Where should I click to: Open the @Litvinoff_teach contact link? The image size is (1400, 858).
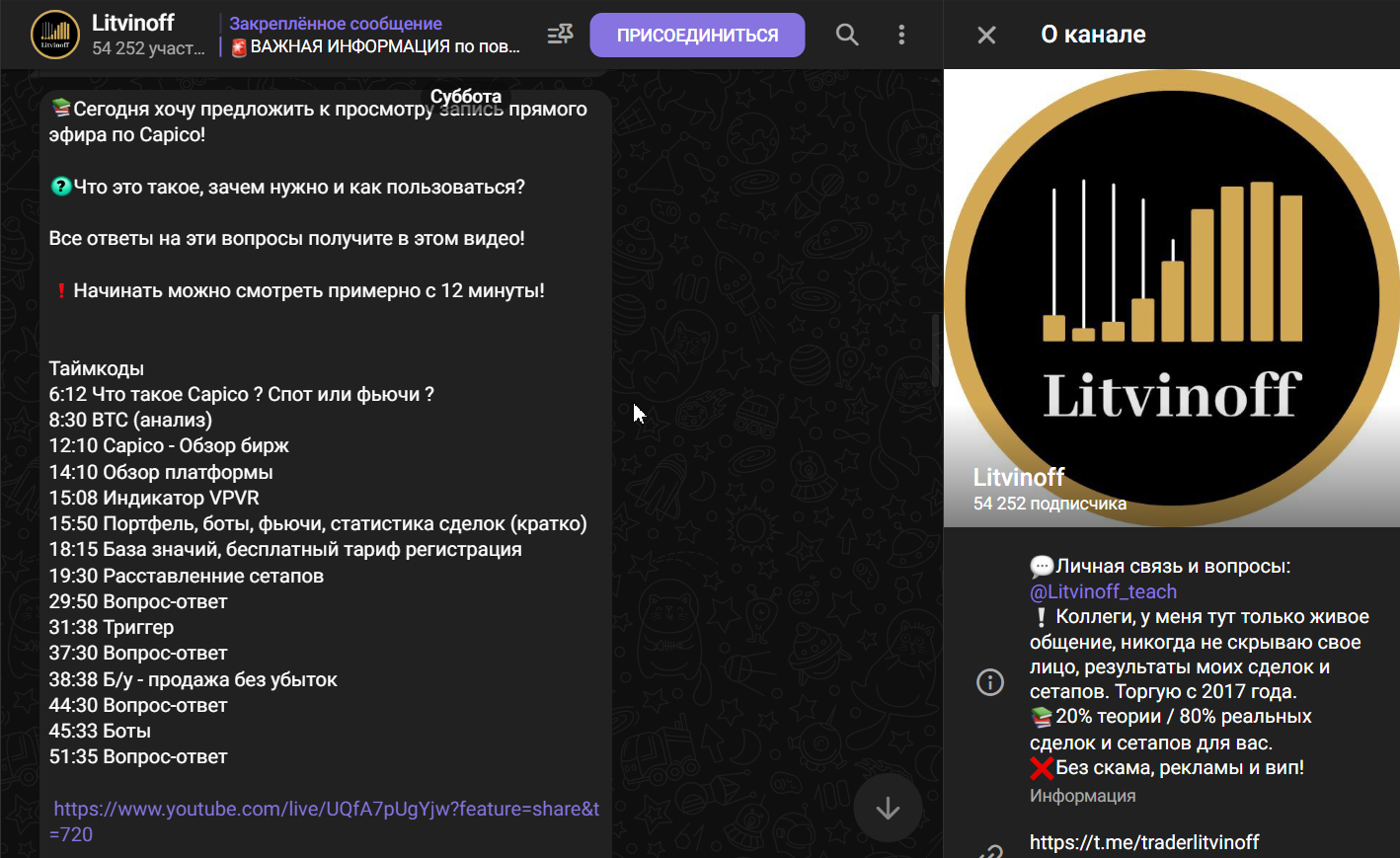(x=1103, y=591)
